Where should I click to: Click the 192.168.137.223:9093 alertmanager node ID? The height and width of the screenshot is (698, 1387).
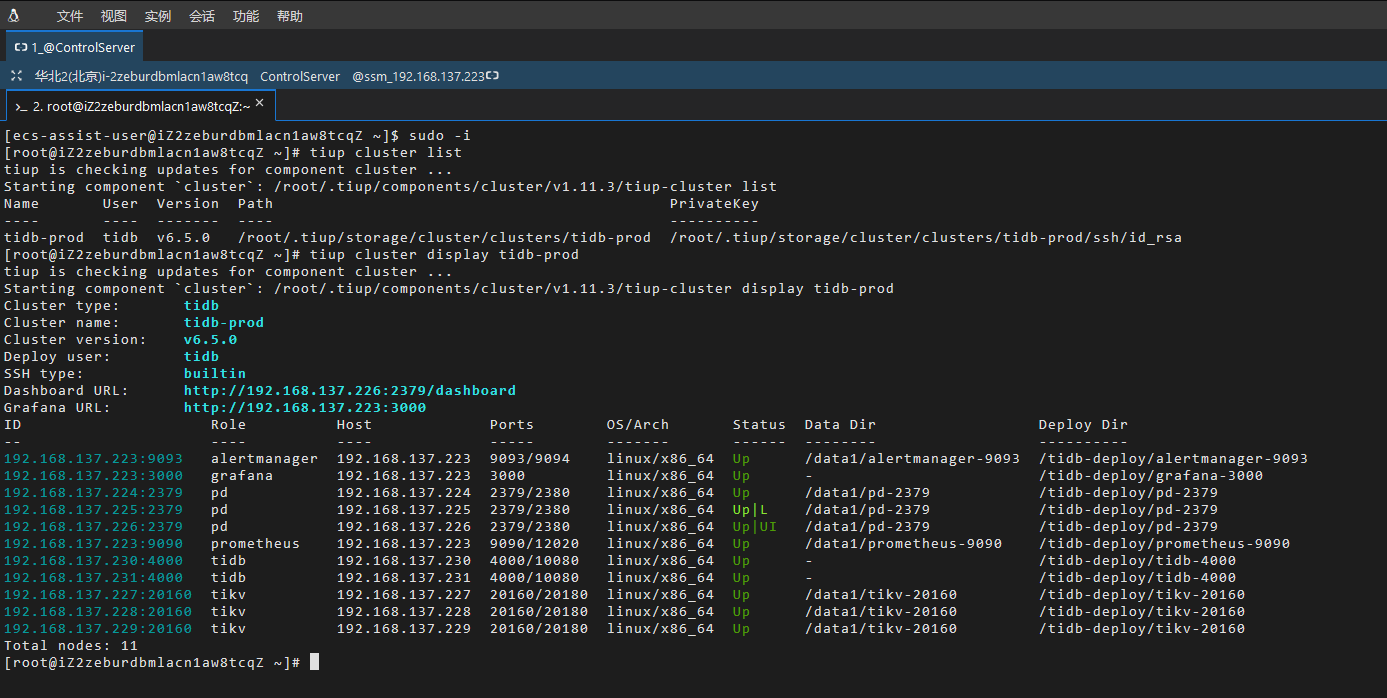pyautogui.click(x=93, y=458)
